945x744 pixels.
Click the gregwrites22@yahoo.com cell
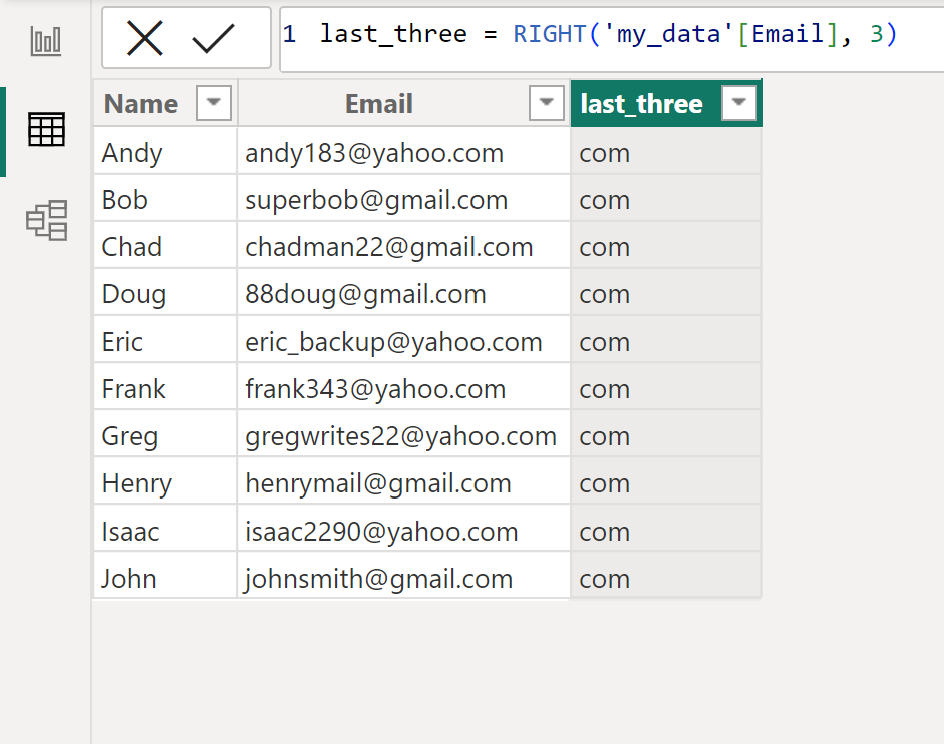(400, 436)
